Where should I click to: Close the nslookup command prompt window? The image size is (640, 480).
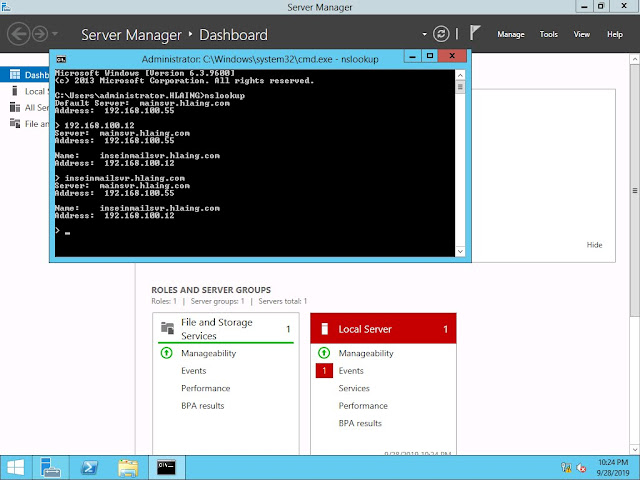click(x=452, y=56)
